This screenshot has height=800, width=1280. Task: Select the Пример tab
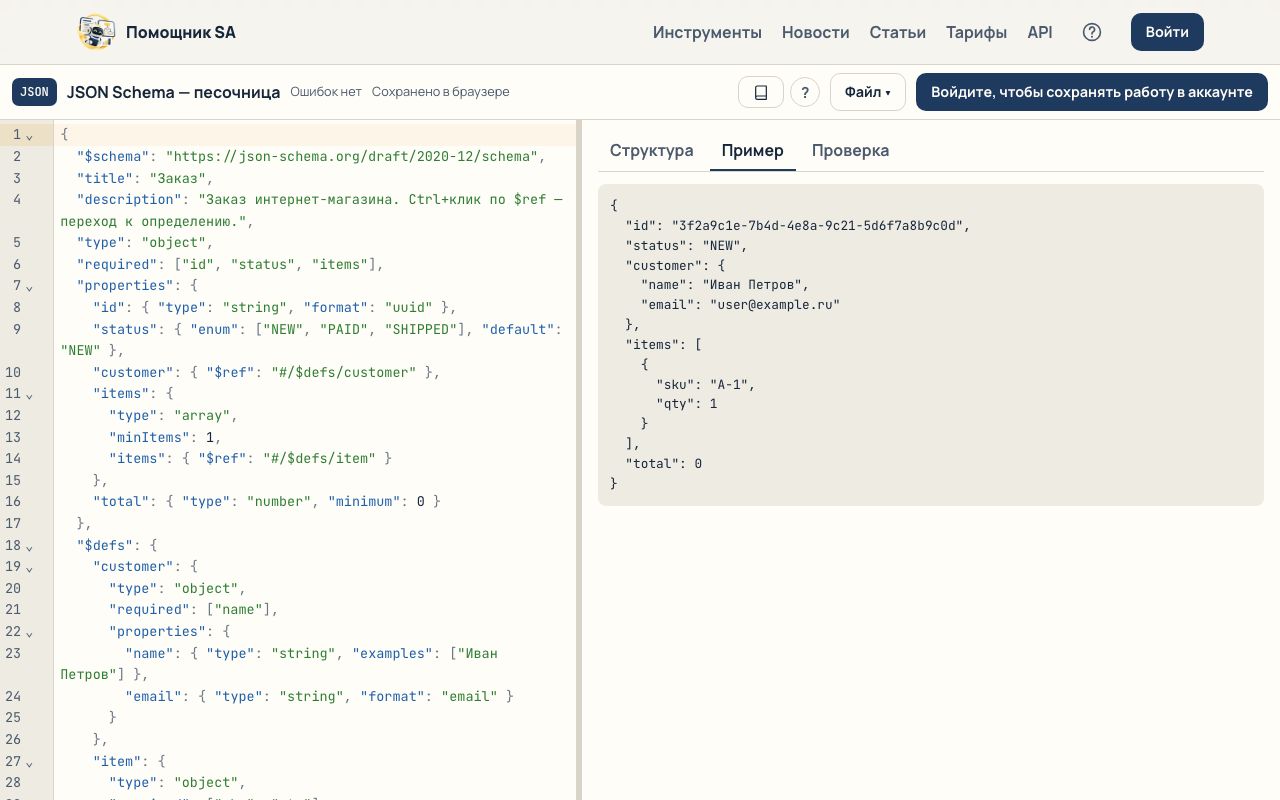[753, 150]
